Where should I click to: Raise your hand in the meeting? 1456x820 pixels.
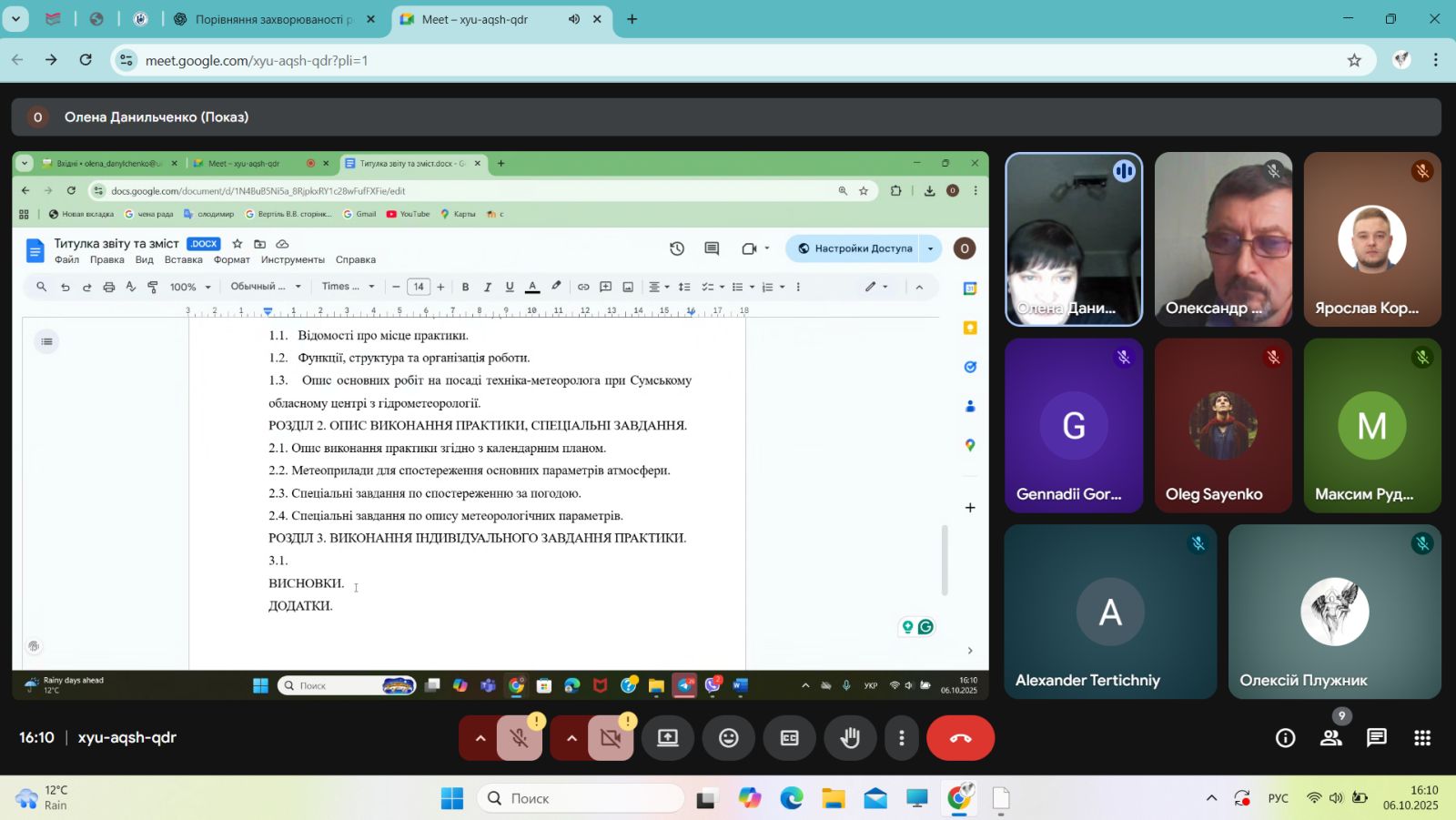(x=850, y=738)
